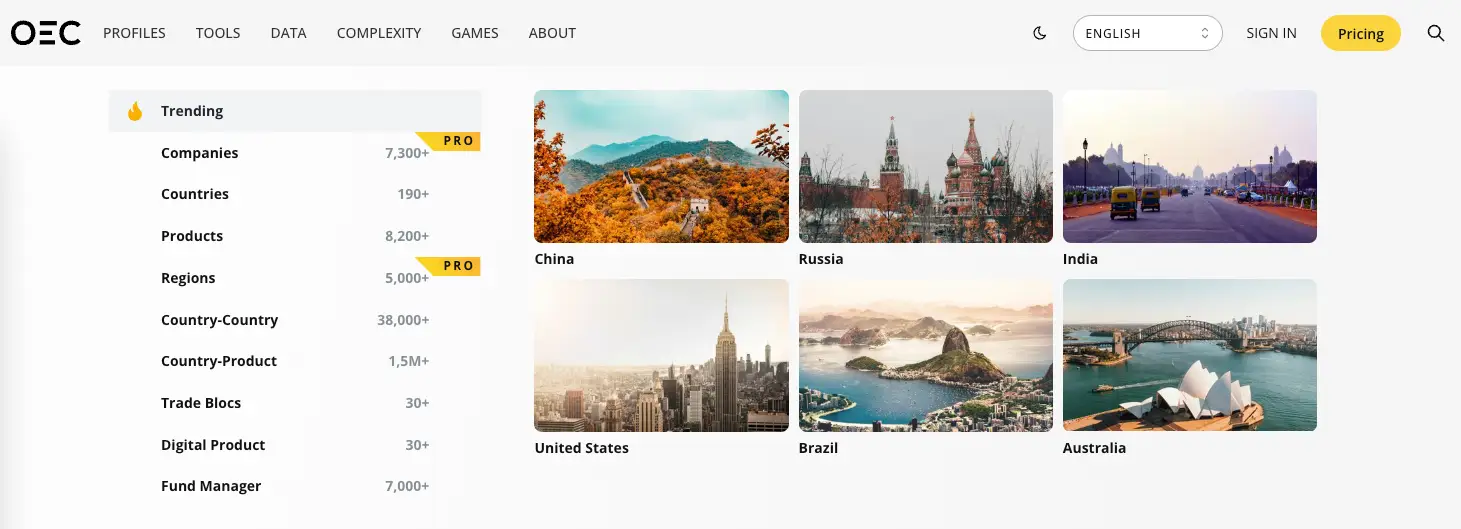Select the Products category
The width and height of the screenshot is (1461, 529).
tap(295, 236)
